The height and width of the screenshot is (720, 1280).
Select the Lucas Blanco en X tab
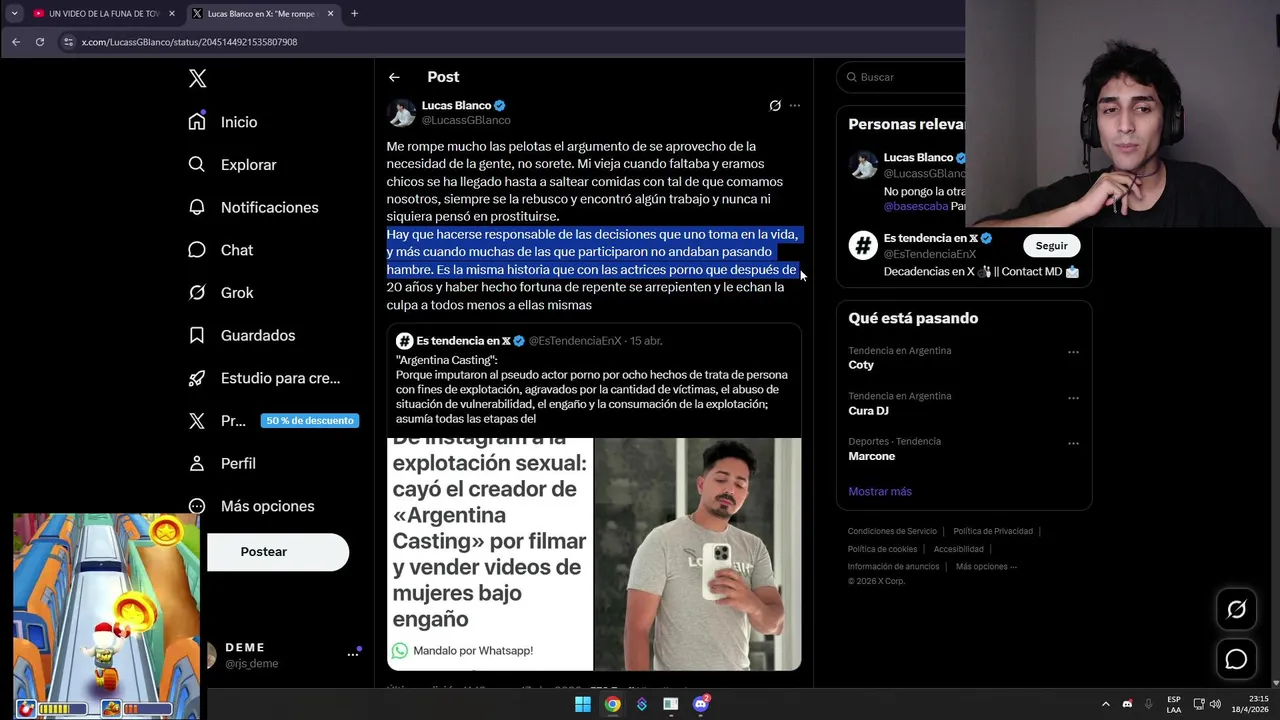(262, 14)
